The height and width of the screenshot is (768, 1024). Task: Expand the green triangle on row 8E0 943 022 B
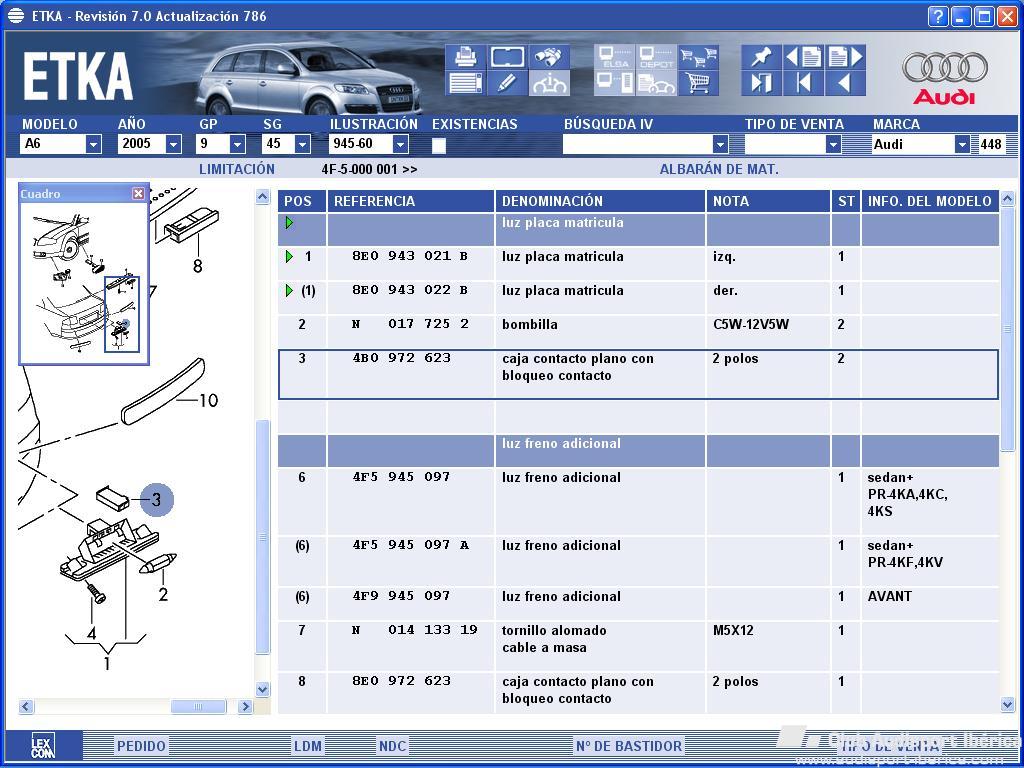pos(289,291)
